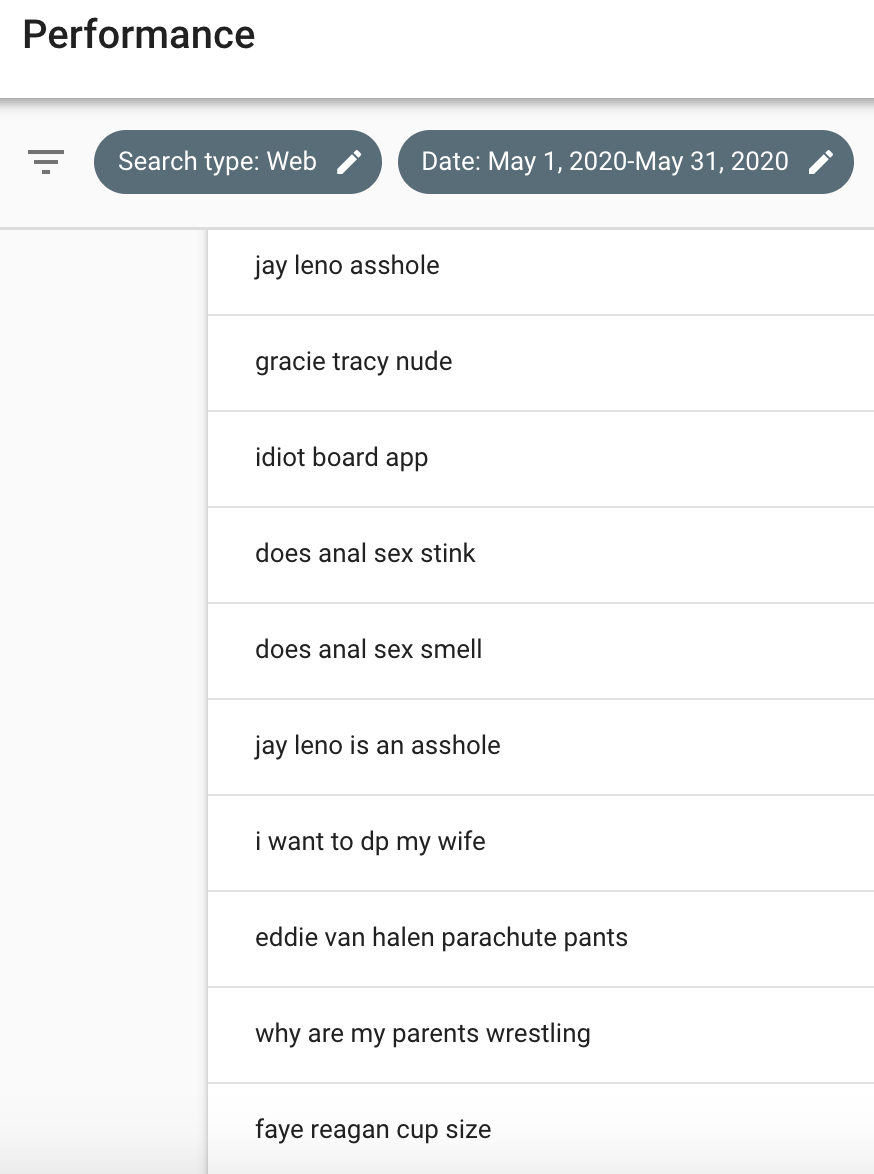Screen dimensions: 874x1174
Task: Click the pencil icon on Search type chip
Action: click(x=349, y=162)
